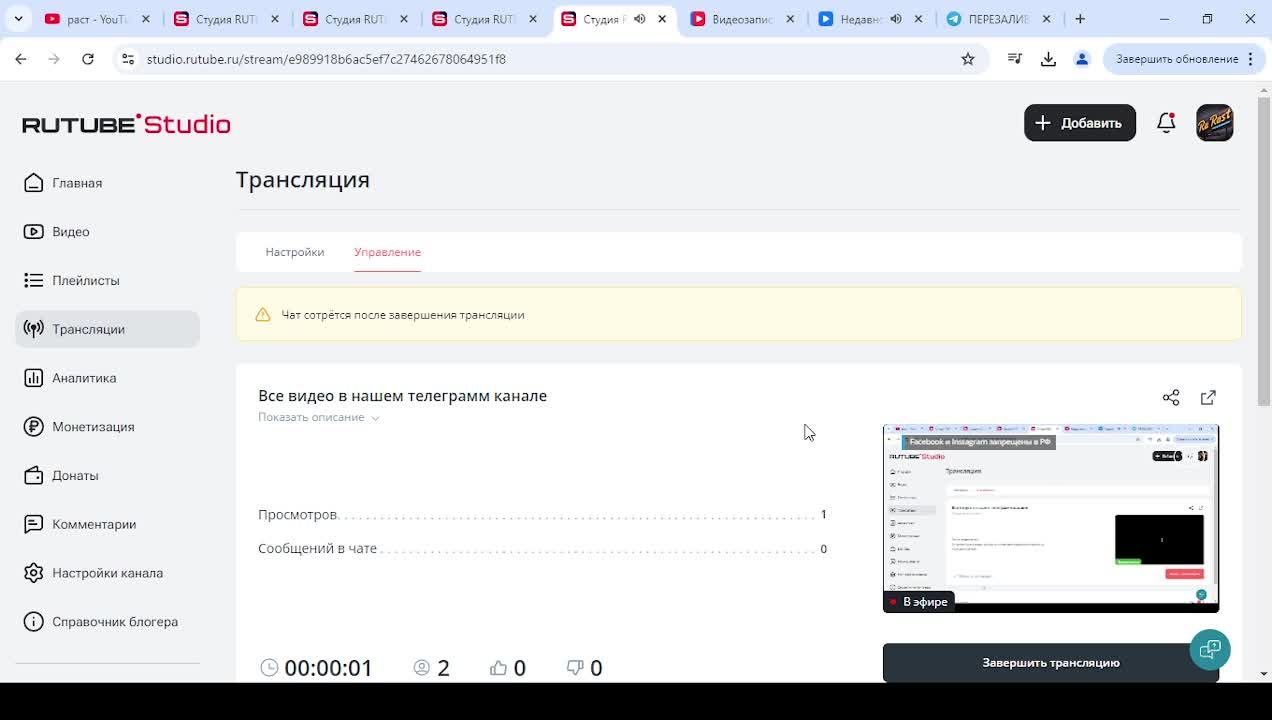Click the Сообщений в чате row
The width and height of the screenshot is (1272, 720).
pos(542,549)
